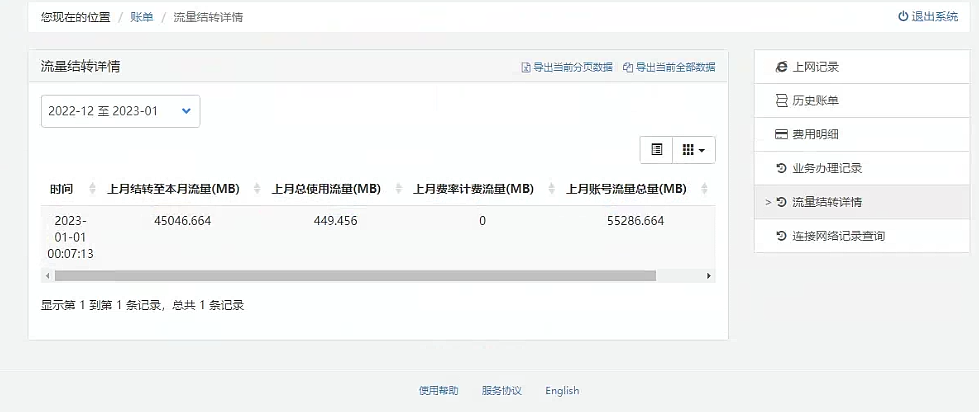Open 连接网络记录查询 in the sidebar menu
Image resolution: width=979 pixels, height=412 pixels.
pyautogui.click(x=862, y=236)
